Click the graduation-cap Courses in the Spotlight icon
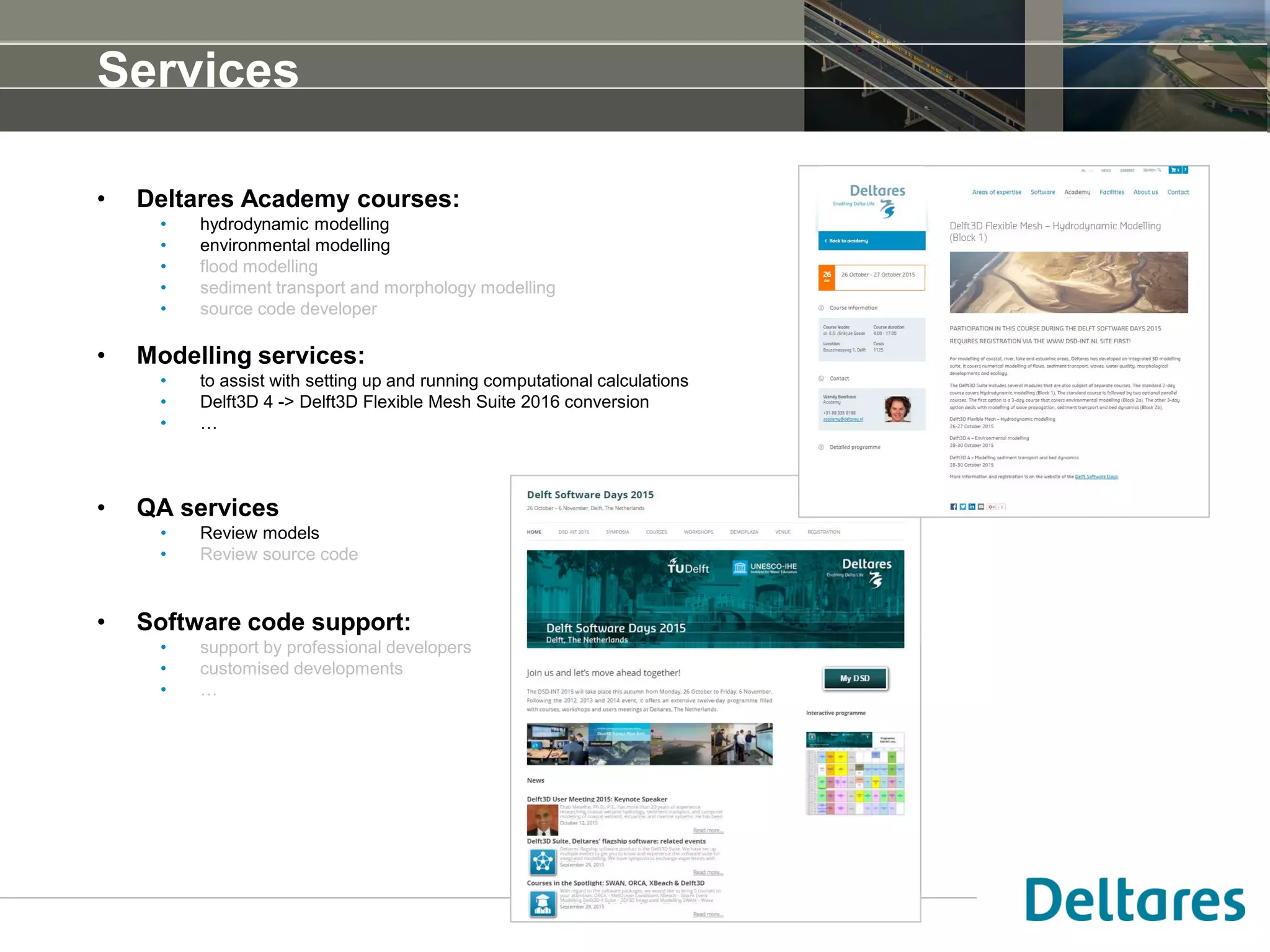Viewport: 1270px width, 952px height. coord(543,904)
